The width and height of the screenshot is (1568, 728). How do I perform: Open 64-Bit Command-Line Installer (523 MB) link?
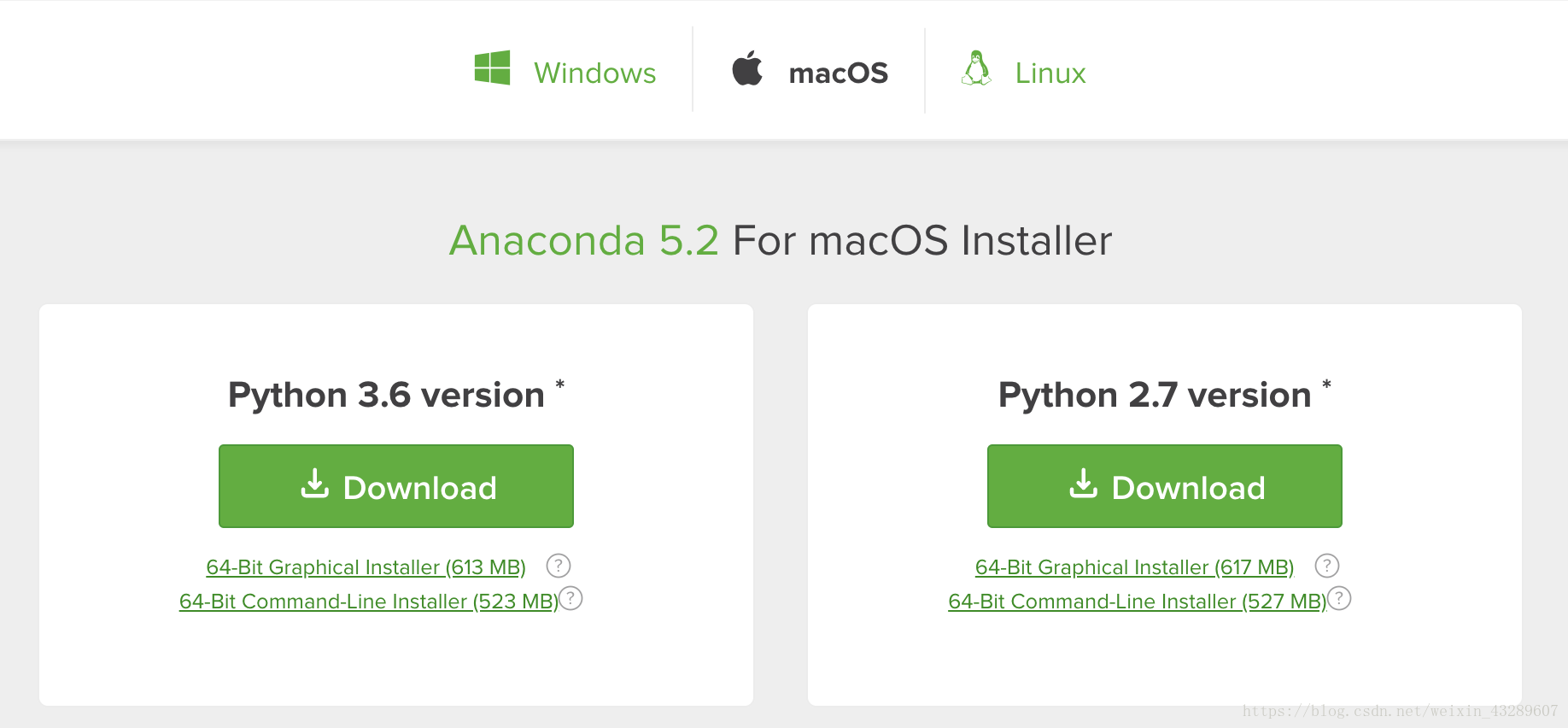pos(369,602)
